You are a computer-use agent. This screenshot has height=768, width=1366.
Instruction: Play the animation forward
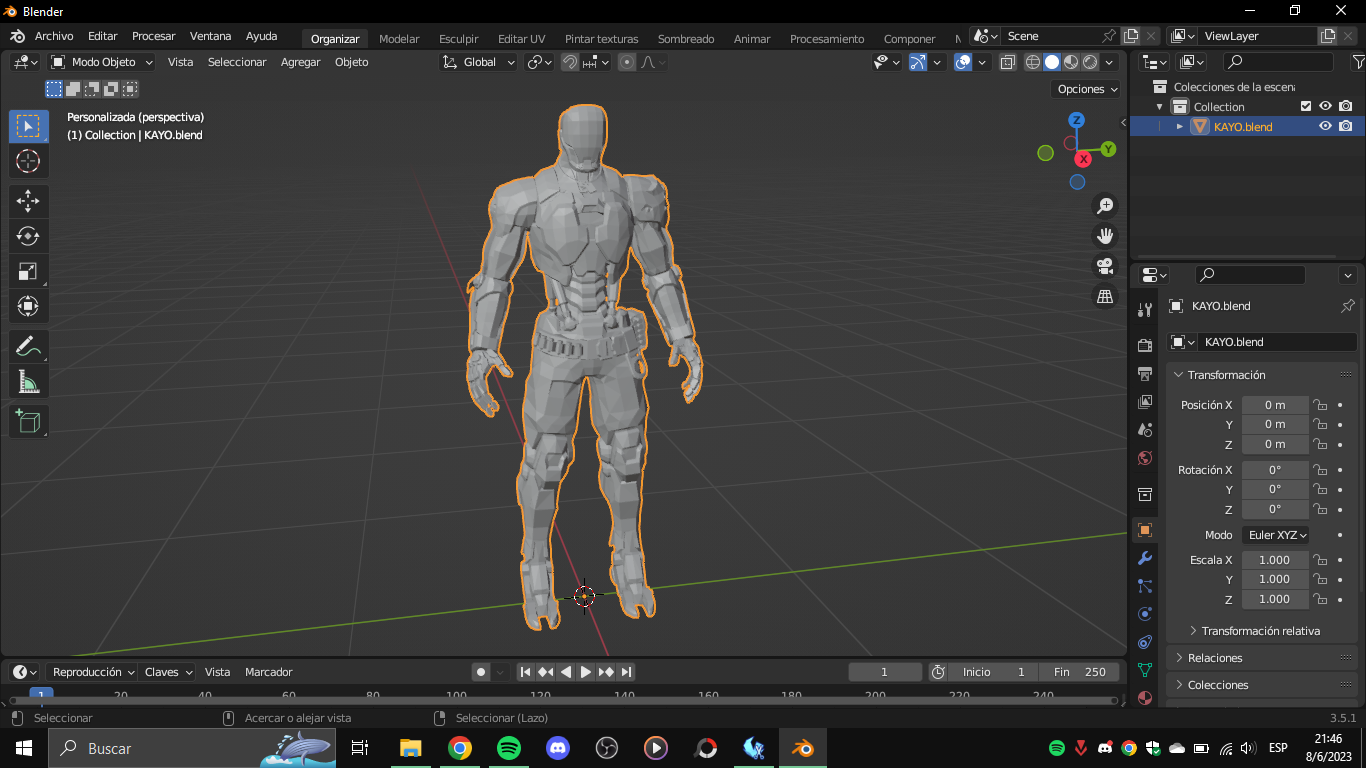(586, 672)
